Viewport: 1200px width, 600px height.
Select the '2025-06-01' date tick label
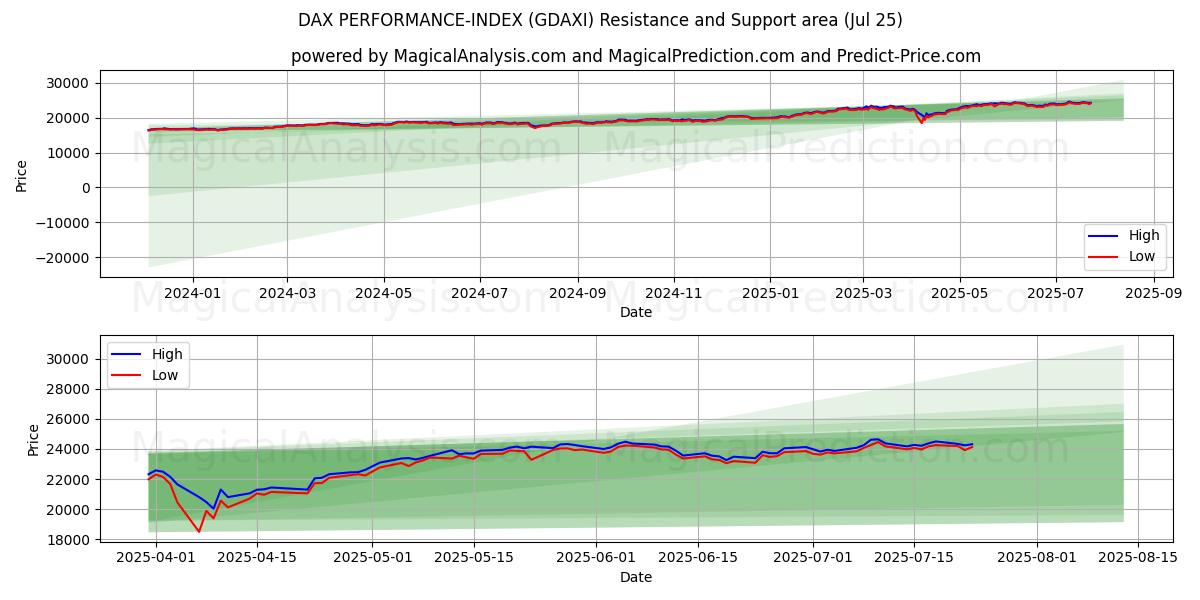pyautogui.click(x=596, y=559)
